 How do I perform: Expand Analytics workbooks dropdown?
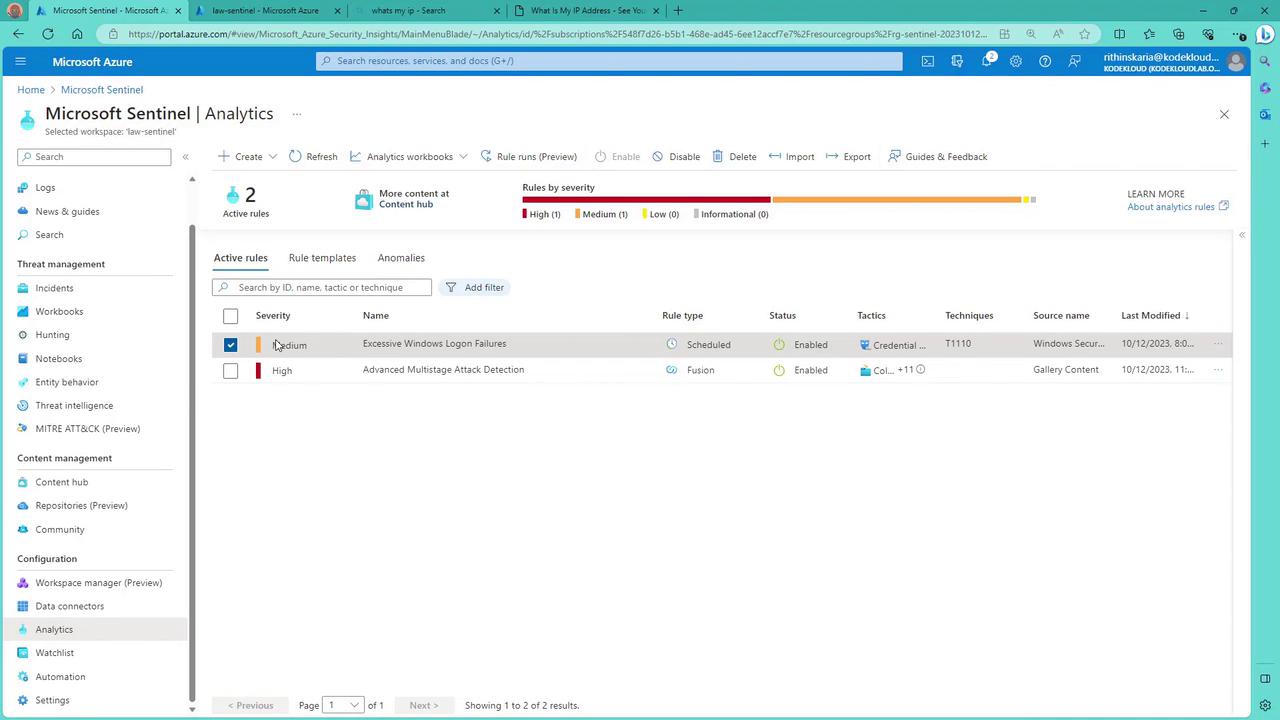409,156
